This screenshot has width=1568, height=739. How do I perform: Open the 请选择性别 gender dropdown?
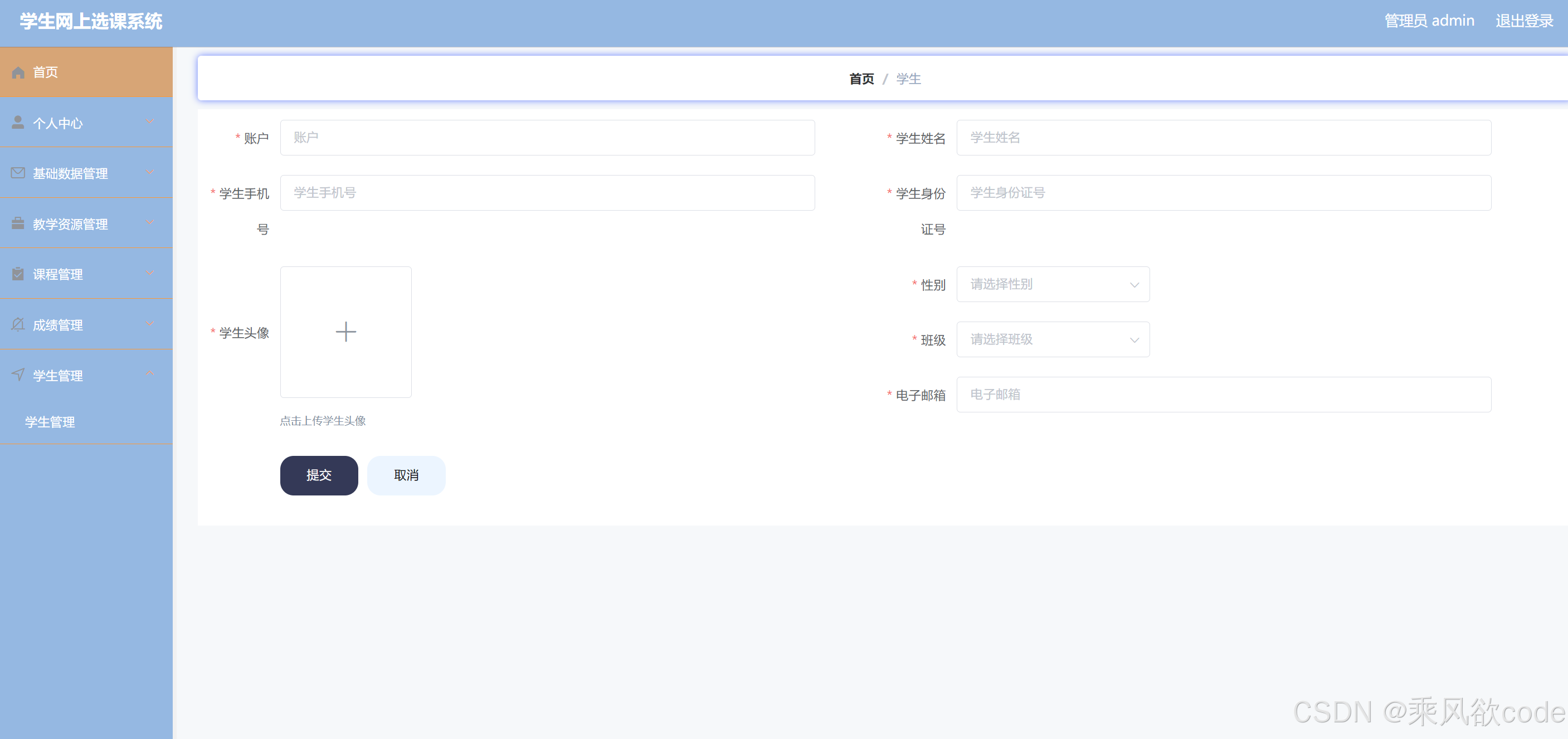click(1053, 284)
